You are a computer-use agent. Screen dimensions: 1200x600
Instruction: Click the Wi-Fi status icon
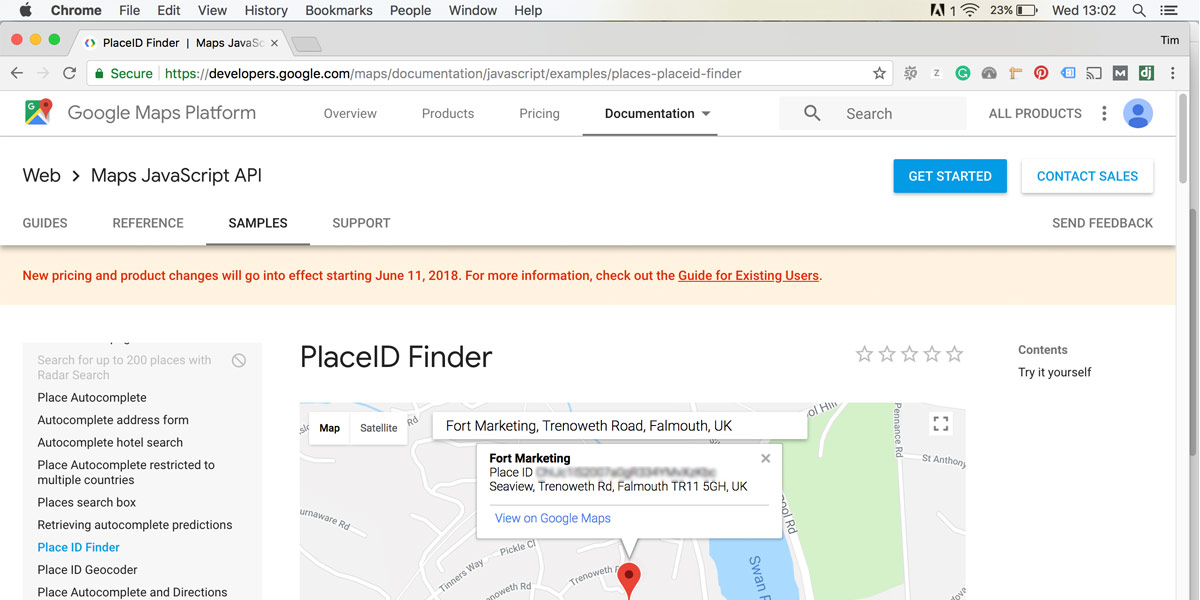point(970,10)
